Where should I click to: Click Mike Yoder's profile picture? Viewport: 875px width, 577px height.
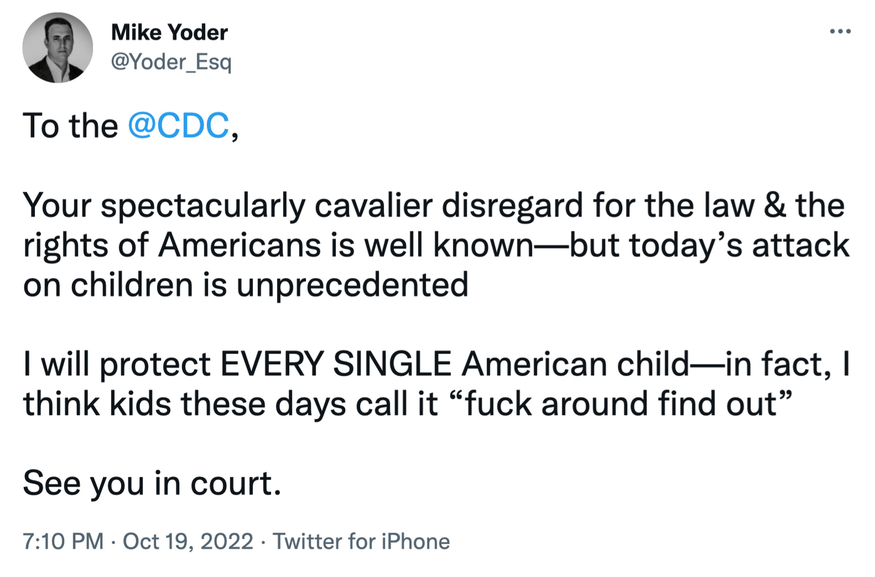[x=57, y=48]
